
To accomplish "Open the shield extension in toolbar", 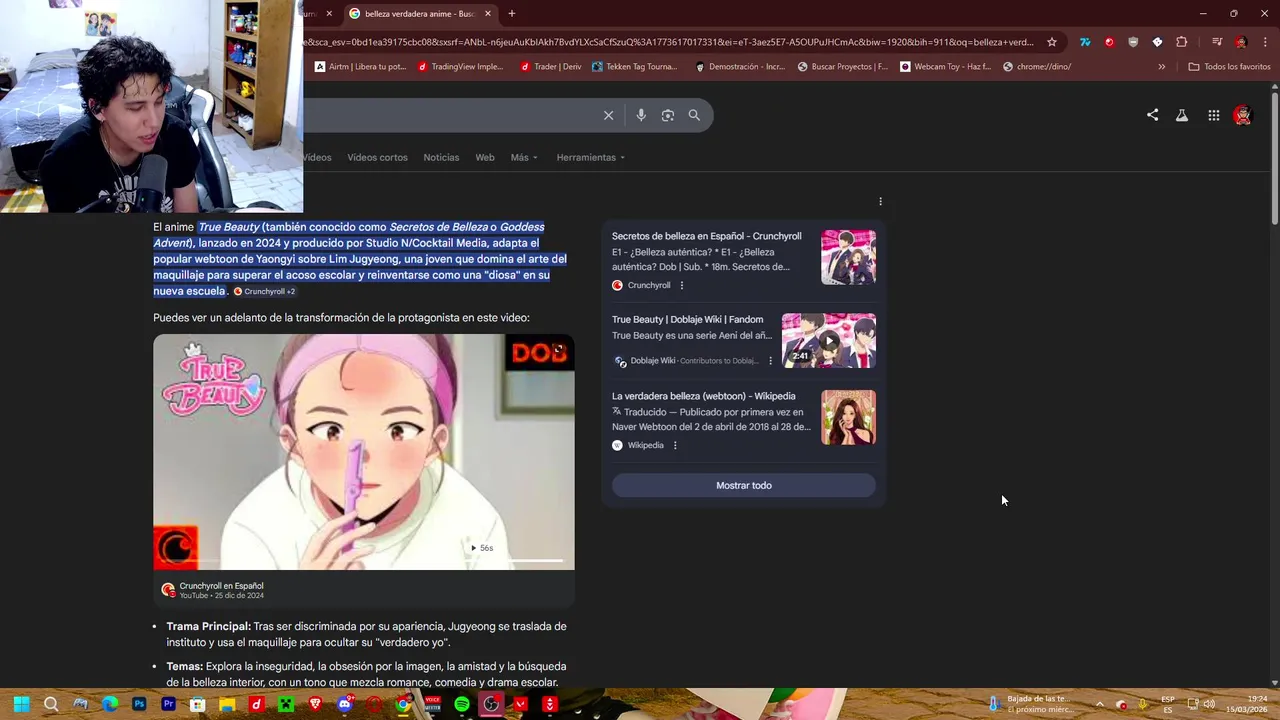I will 1133,42.
